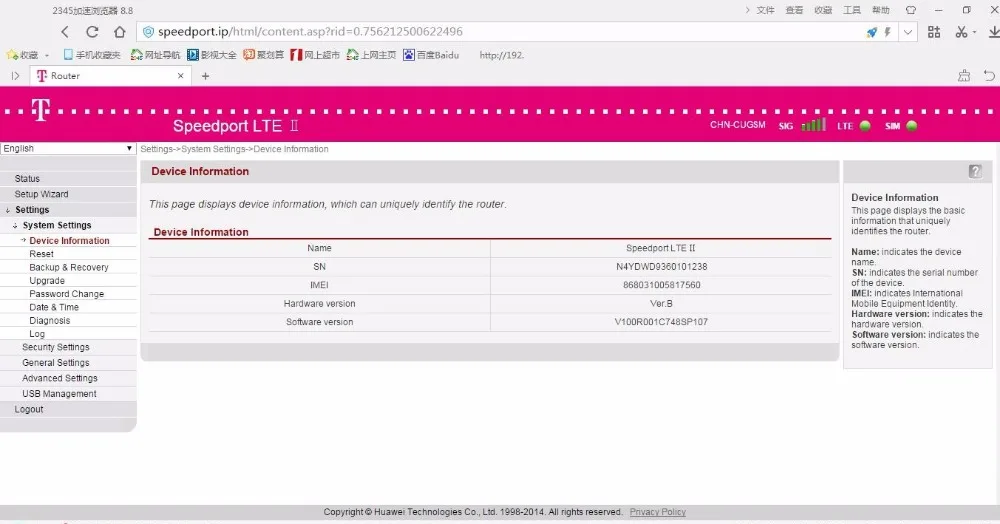Open the Password Change page
1000x524 pixels.
coord(66,294)
